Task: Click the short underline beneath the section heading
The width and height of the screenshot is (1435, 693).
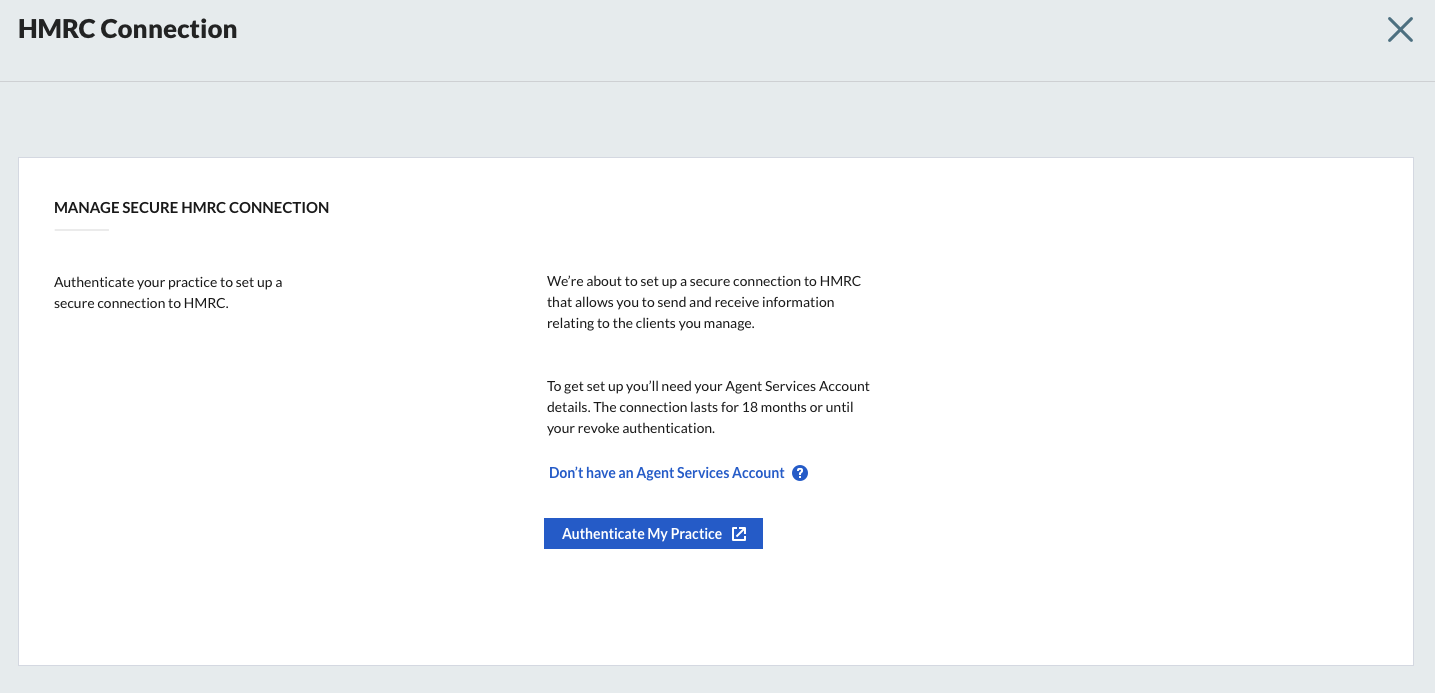Action: coord(81,230)
